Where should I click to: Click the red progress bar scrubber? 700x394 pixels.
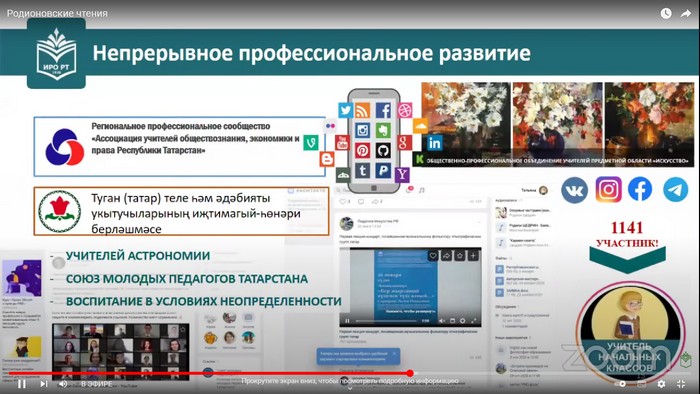[410, 373]
